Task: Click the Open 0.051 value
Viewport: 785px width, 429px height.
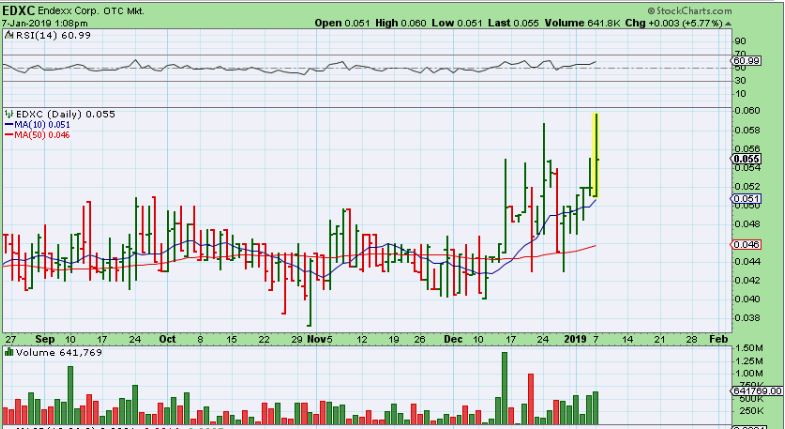Action: (x=342, y=23)
